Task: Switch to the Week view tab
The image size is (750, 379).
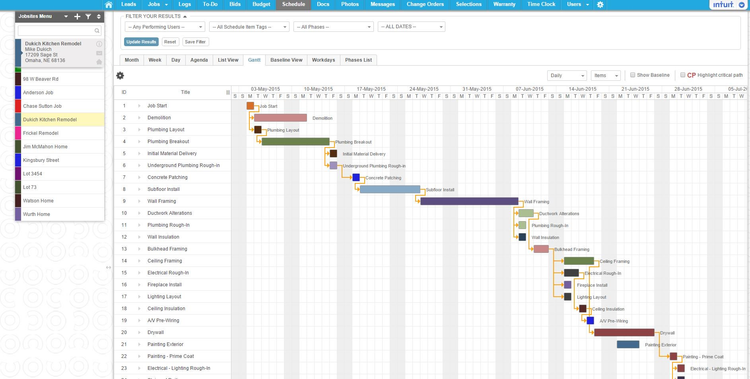Action: click(155, 60)
